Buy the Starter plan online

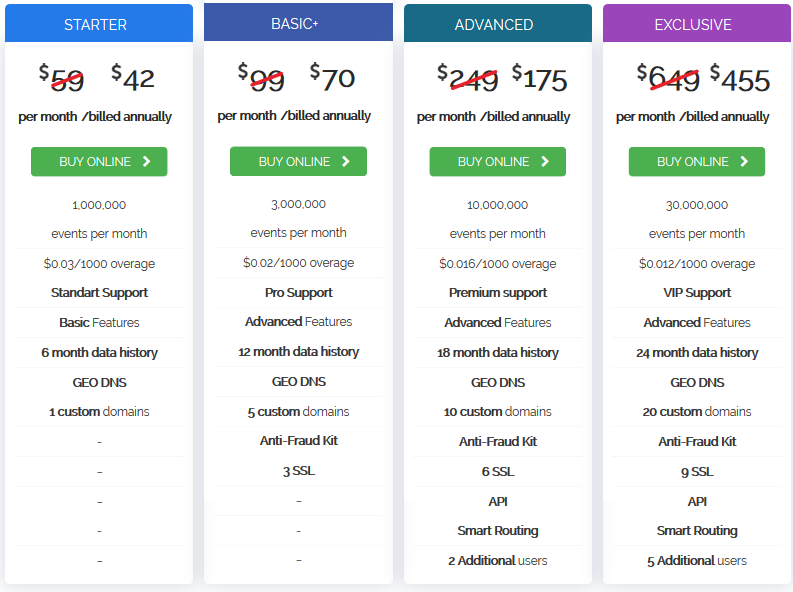(x=99, y=161)
